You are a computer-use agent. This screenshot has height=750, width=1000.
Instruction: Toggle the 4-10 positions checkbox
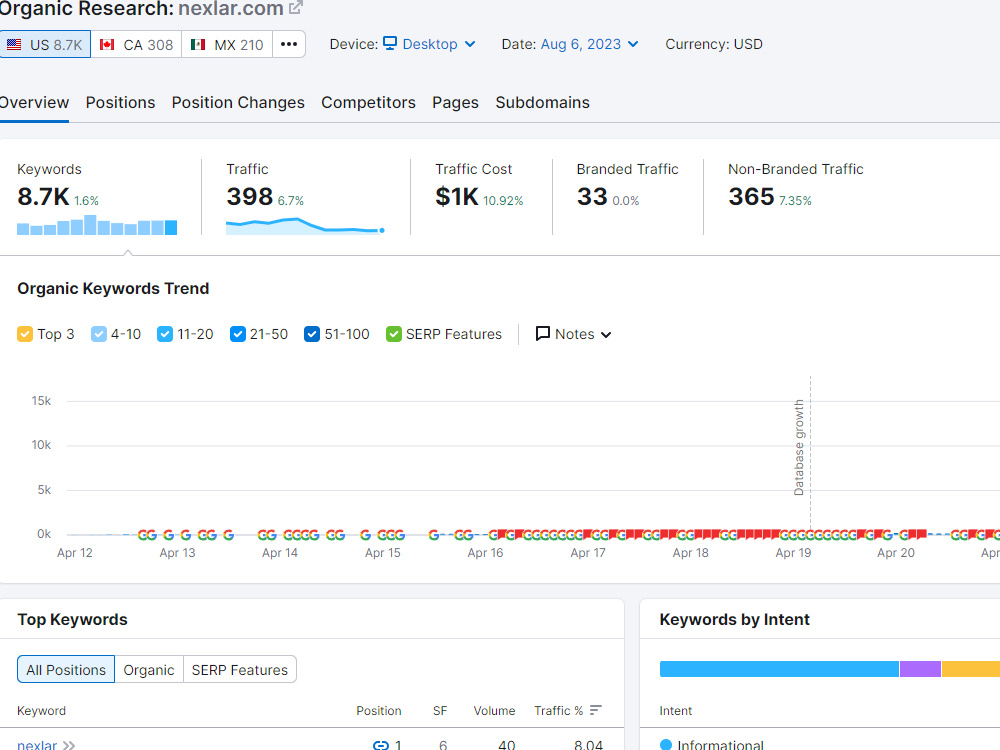coord(99,334)
